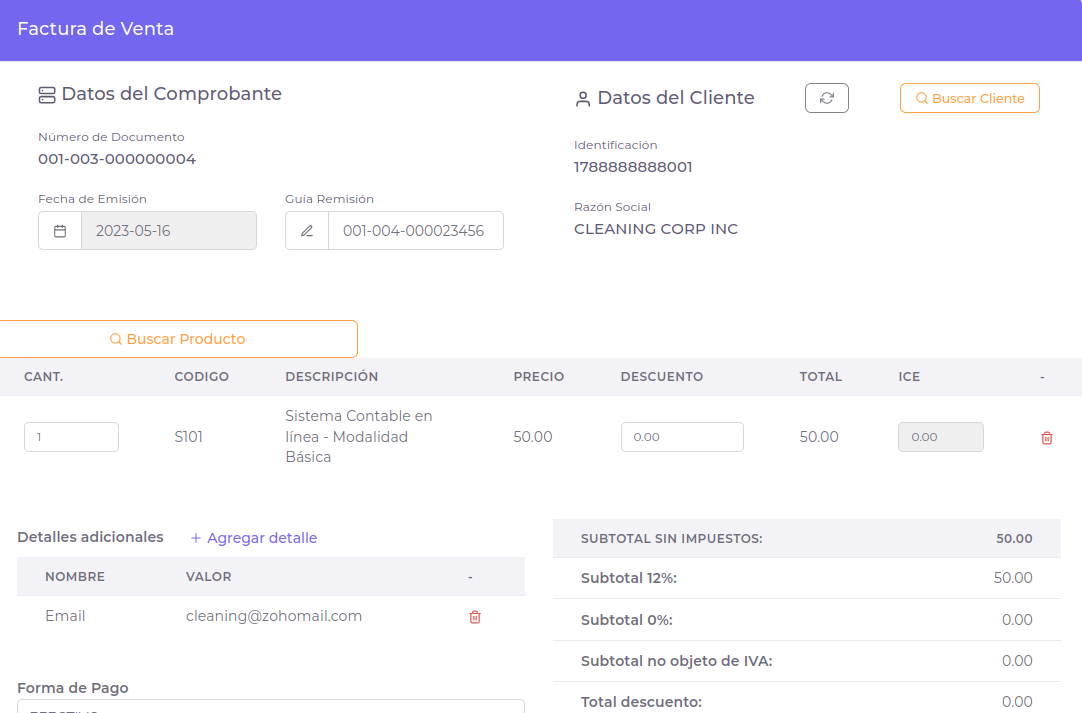This screenshot has height=713, width=1082.
Task: Click the person icon beside Datos del Cliente
Action: (x=582, y=99)
